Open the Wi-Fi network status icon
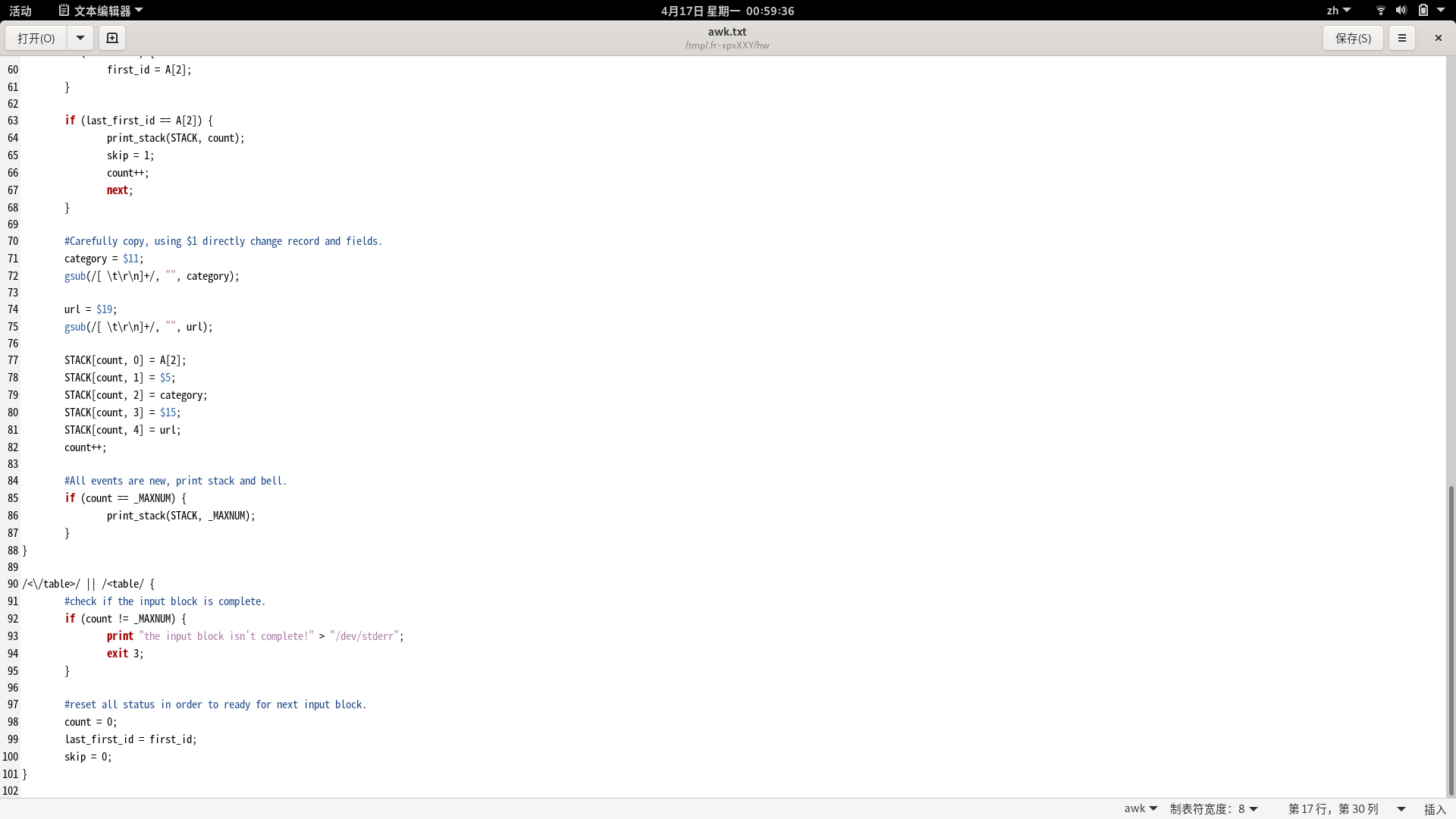The image size is (1456, 819). click(1380, 11)
